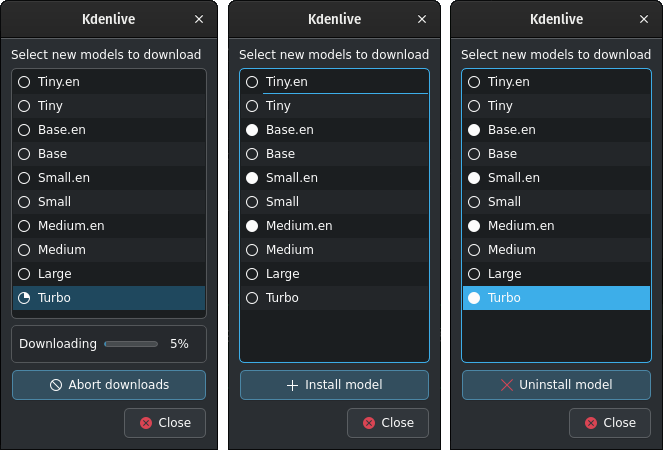The height and width of the screenshot is (450, 663).
Task: Click Uninstall model button in right dialog
Action: pos(556,385)
